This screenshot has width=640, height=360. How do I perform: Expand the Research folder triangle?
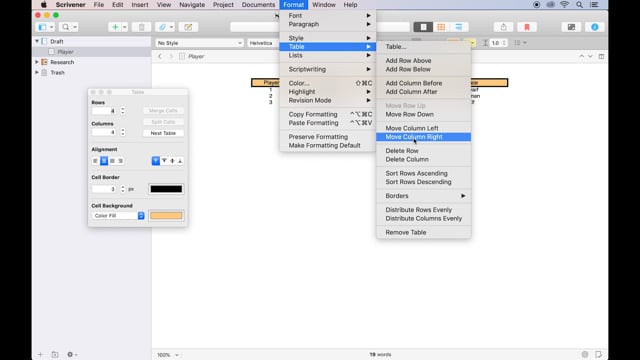pos(37,62)
